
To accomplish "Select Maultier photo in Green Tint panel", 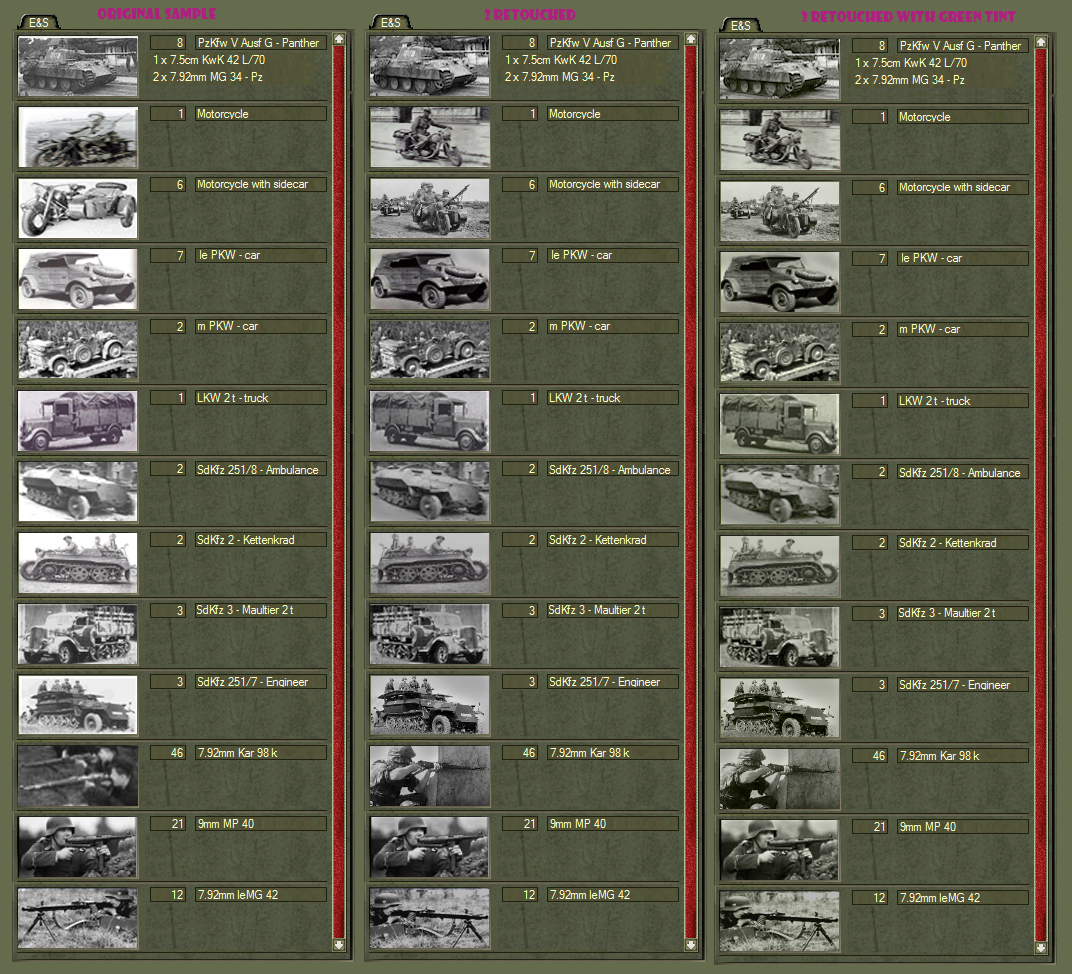I will click(780, 638).
